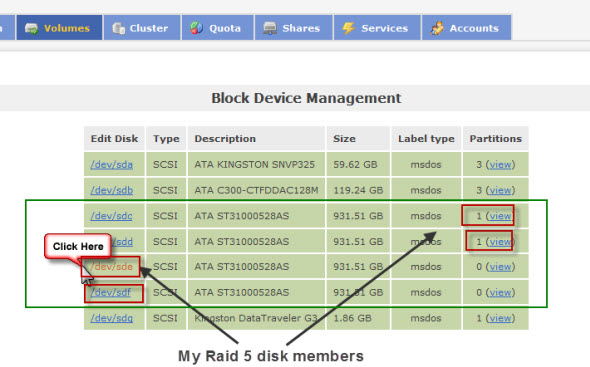View the partition of /dev/sdc
590x367 pixels.
[500, 216]
